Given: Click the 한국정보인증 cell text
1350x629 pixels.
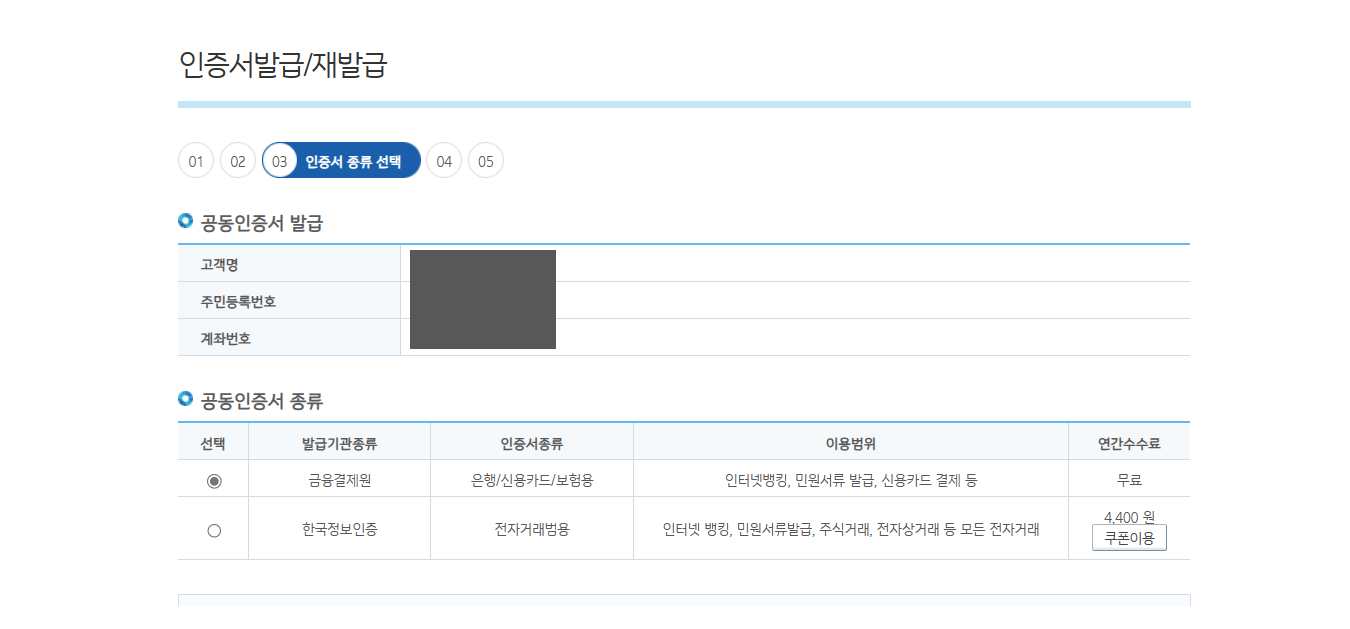Looking at the screenshot, I should point(339,530).
